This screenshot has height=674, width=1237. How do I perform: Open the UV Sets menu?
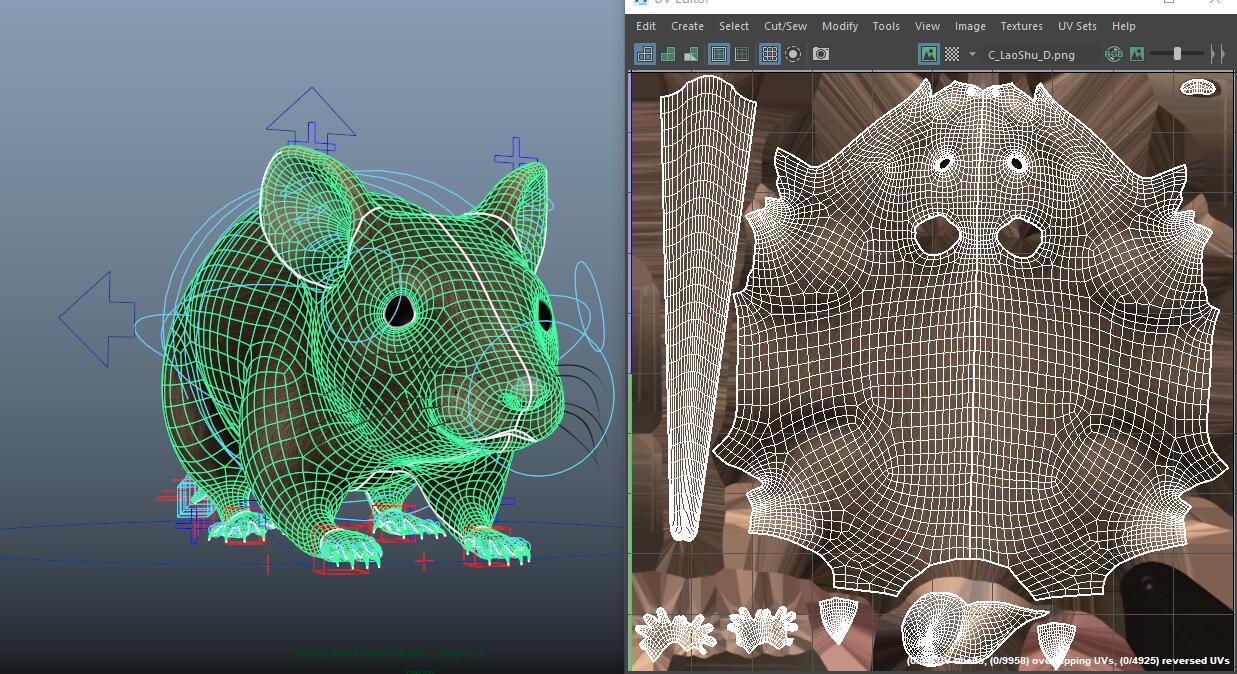point(1077,26)
